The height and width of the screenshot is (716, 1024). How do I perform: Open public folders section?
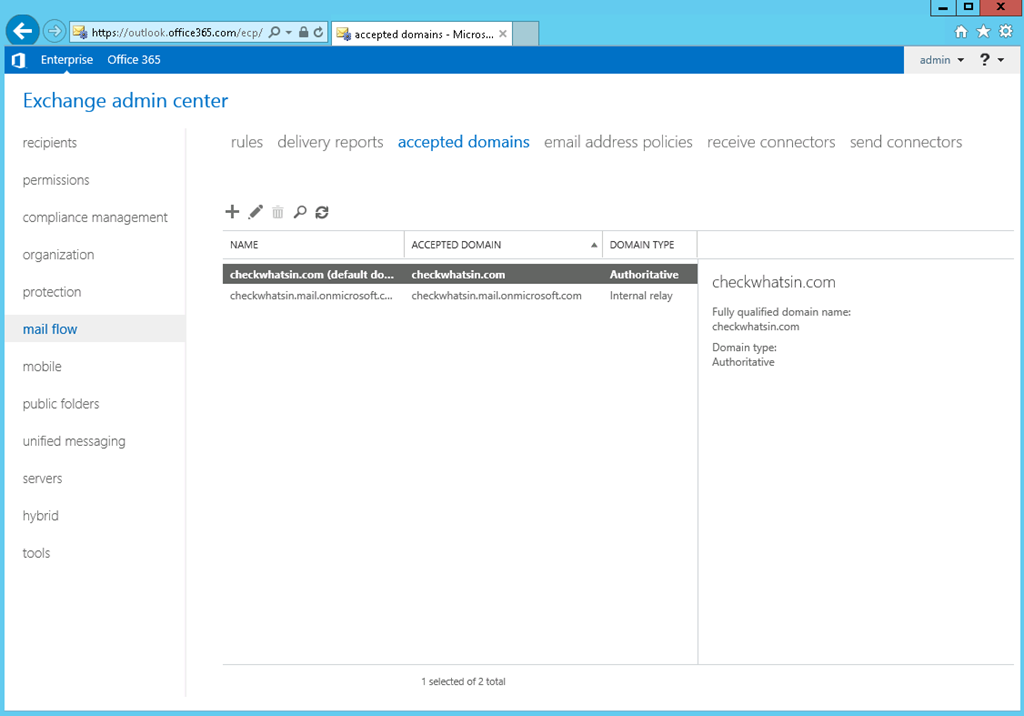[x=61, y=404]
